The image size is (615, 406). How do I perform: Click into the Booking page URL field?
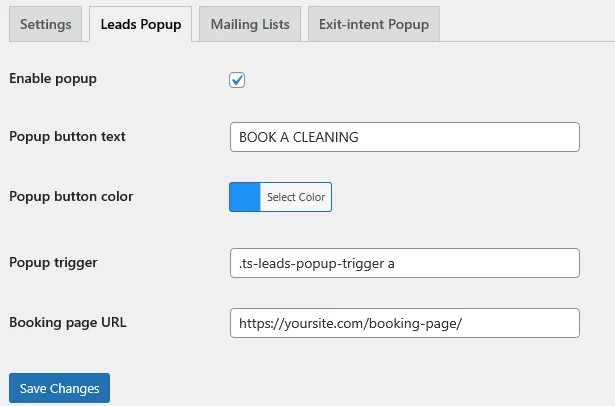pyautogui.click(x=404, y=323)
